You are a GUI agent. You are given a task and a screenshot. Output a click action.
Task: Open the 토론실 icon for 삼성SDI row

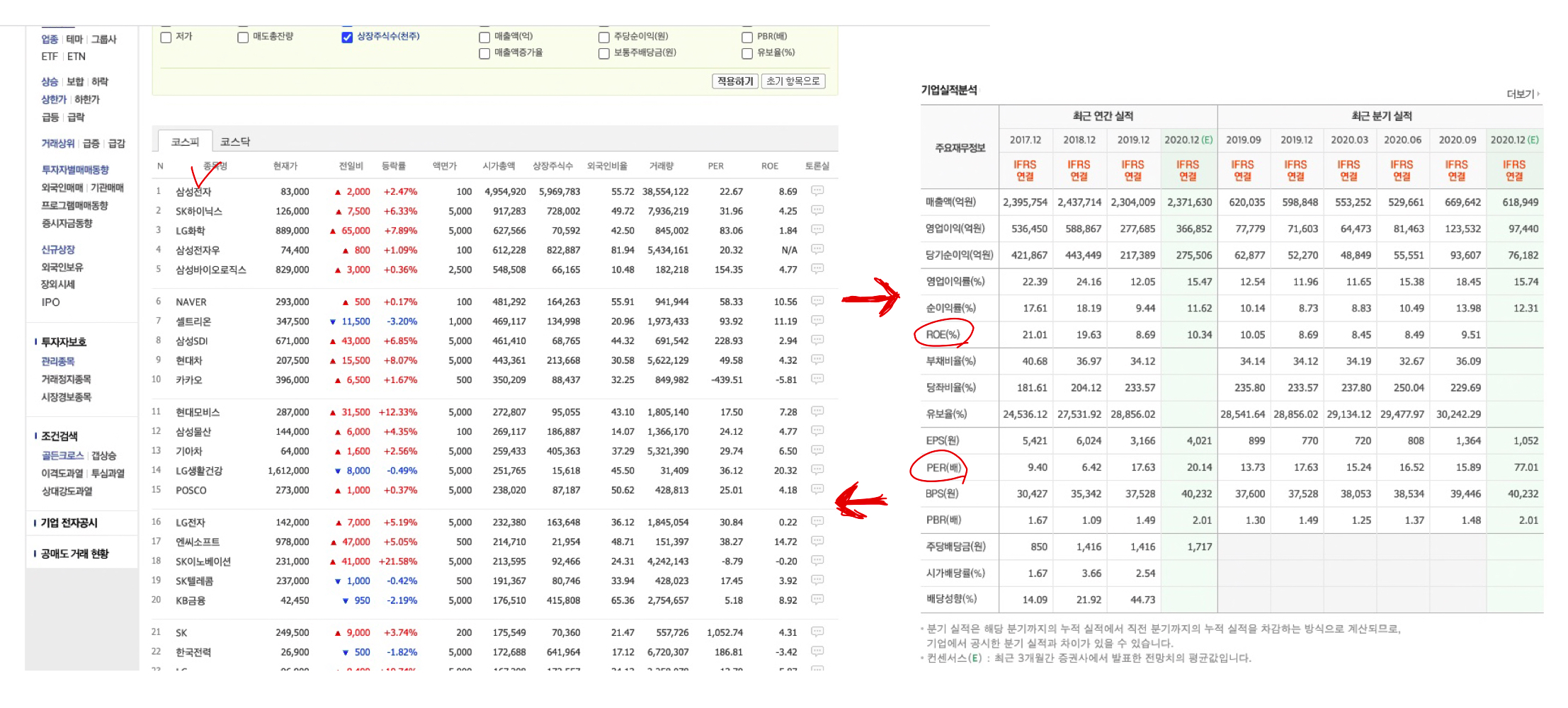[x=817, y=340]
